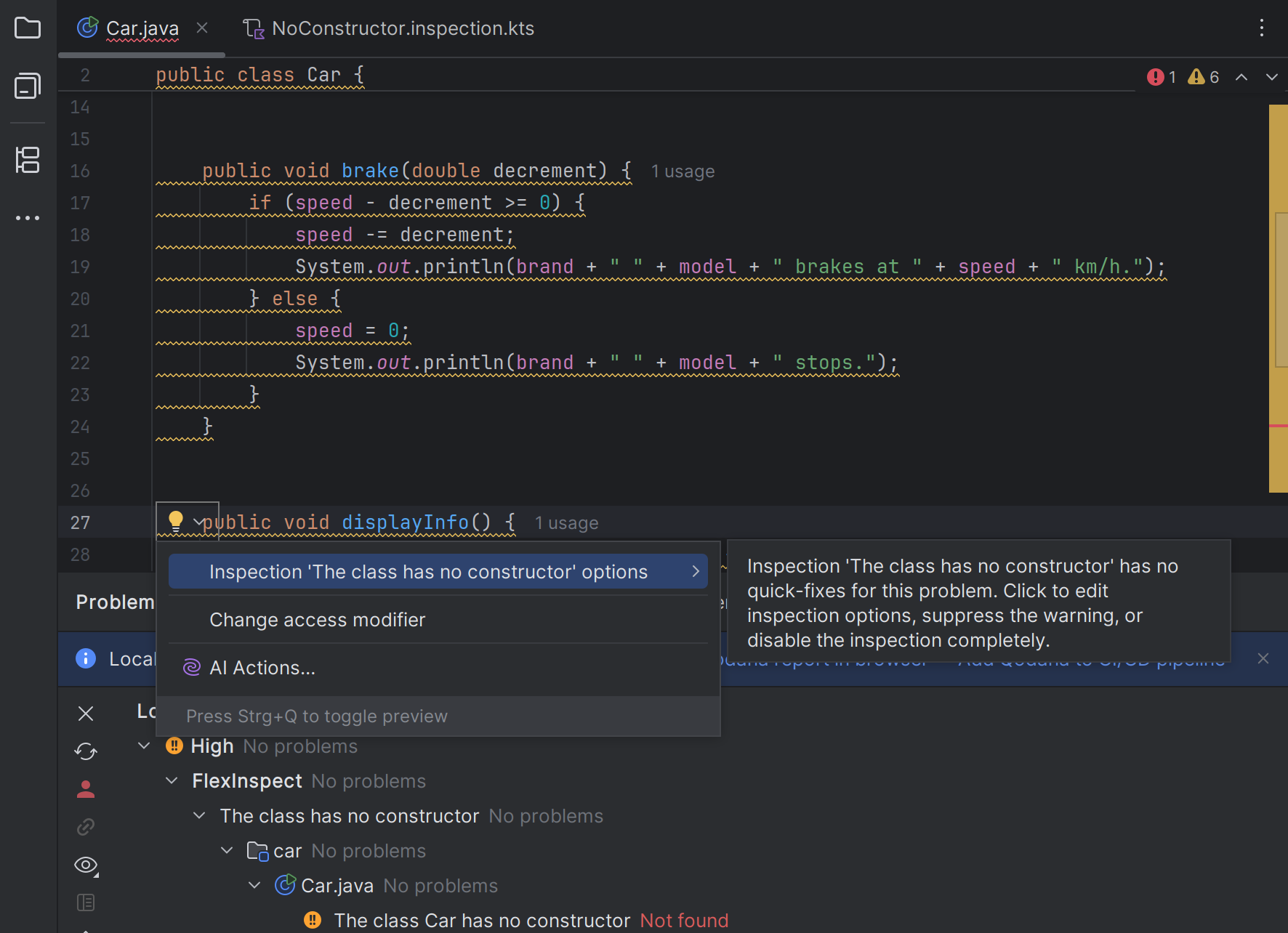1288x933 pixels.
Task: Click the yellow lightbulb intention icon
Action: [175, 520]
